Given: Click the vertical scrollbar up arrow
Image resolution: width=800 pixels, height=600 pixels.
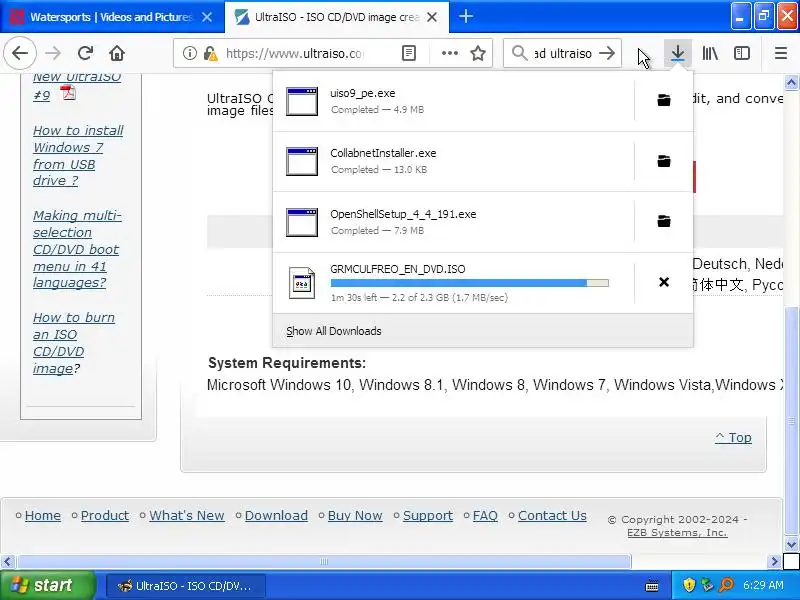Looking at the screenshot, I should point(791,82).
